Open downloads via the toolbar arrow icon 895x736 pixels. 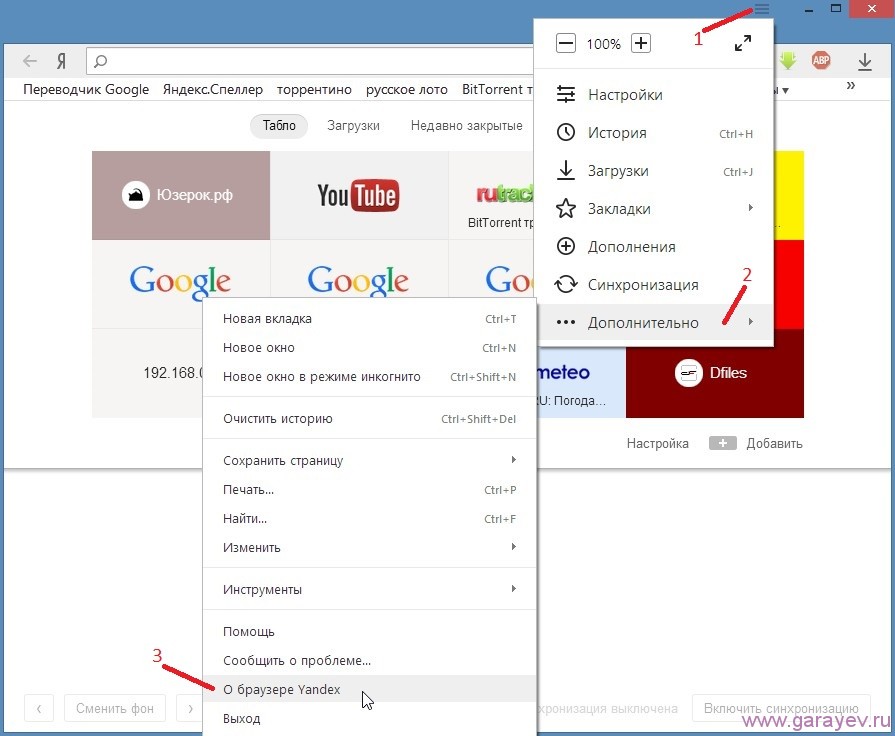coord(865,61)
